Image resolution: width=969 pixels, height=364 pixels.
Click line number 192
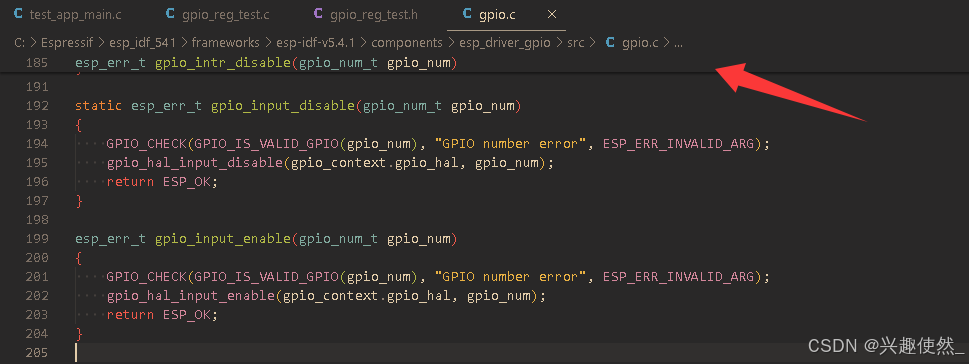click(x=38, y=106)
